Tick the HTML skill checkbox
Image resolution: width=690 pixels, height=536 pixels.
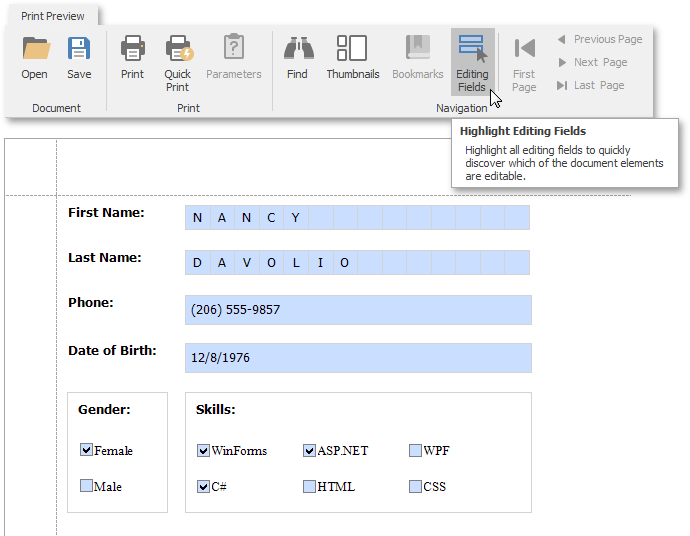[309, 486]
